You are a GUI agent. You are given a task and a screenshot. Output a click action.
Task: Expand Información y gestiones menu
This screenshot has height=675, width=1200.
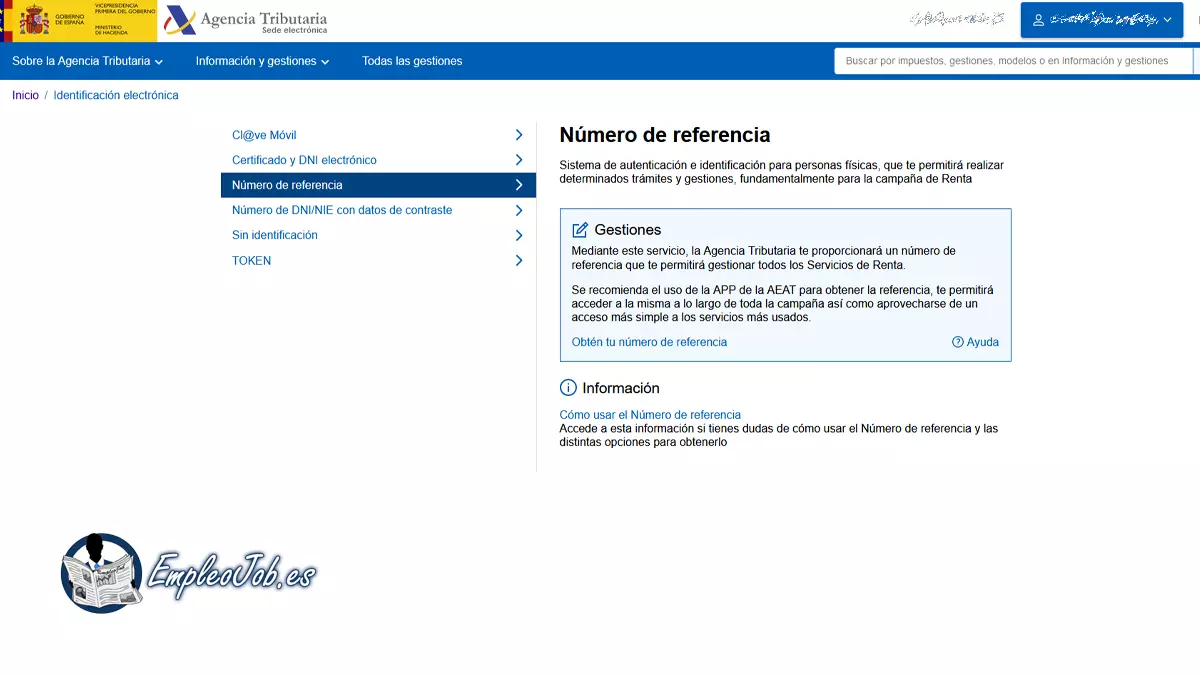262,61
